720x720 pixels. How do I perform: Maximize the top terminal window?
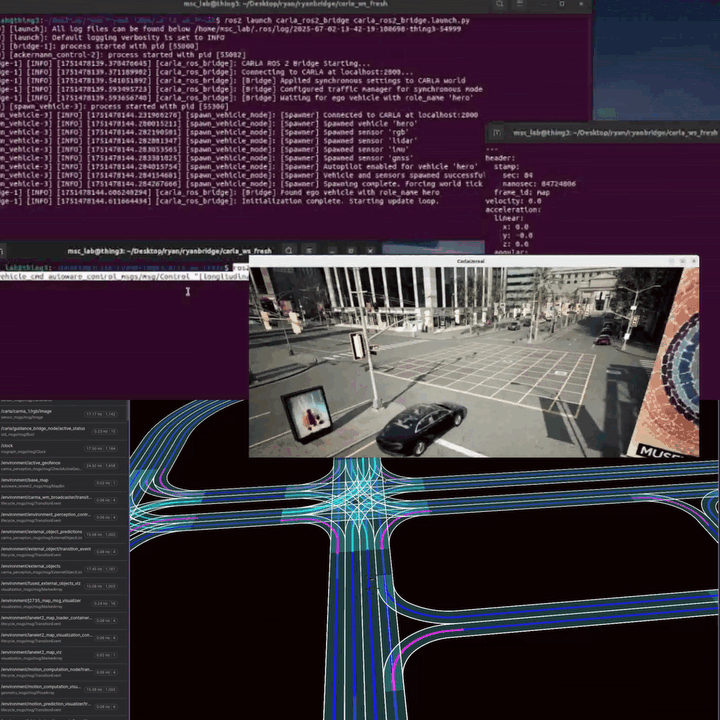coord(562,4)
